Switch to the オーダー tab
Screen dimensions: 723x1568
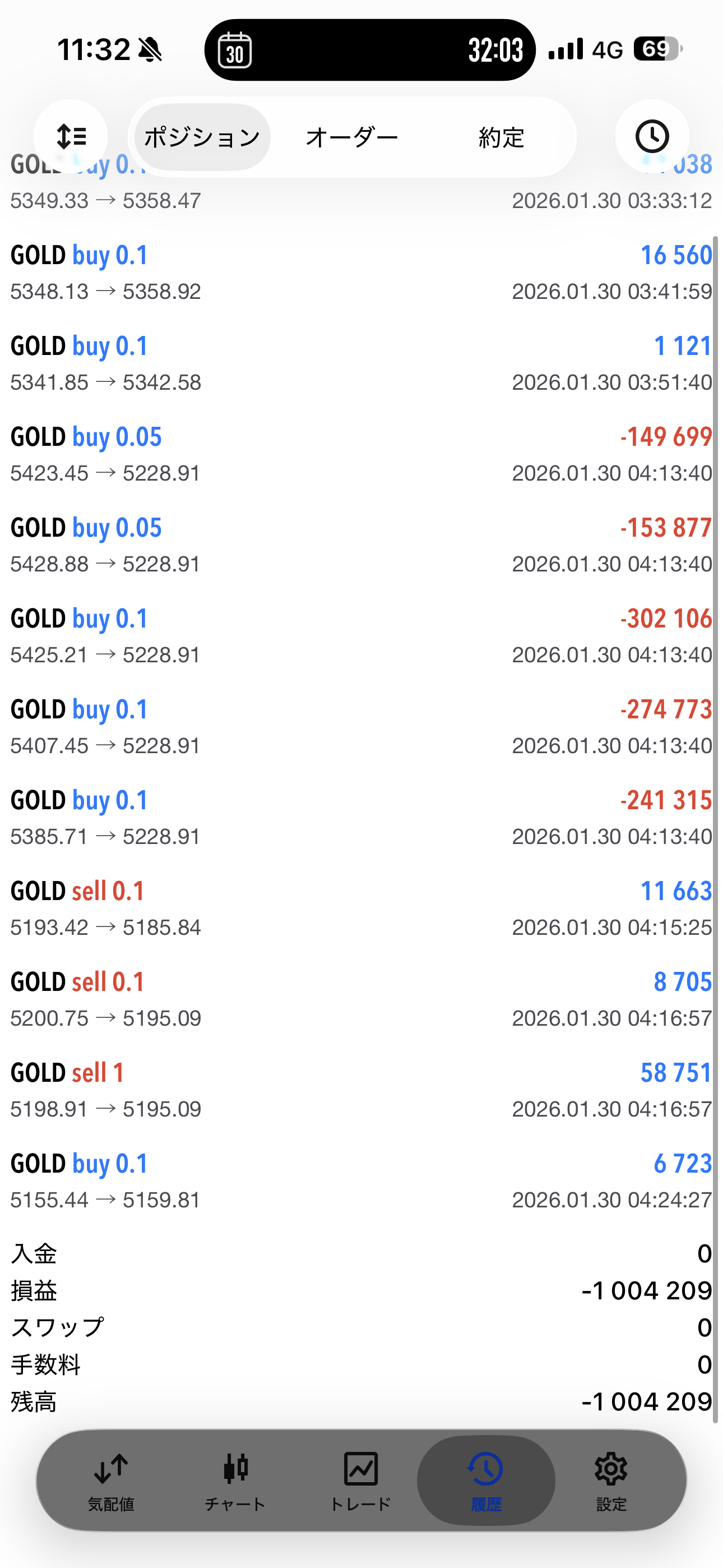(x=352, y=137)
